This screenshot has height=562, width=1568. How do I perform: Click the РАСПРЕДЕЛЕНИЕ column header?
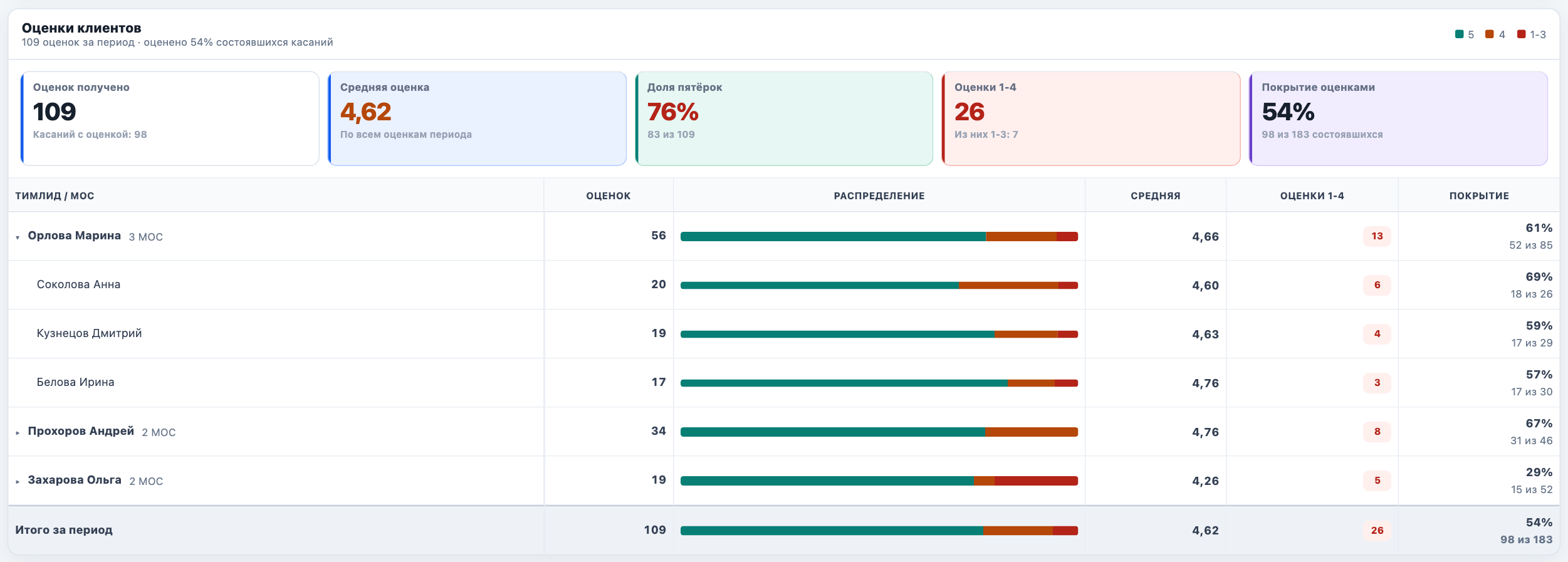click(x=879, y=196)
